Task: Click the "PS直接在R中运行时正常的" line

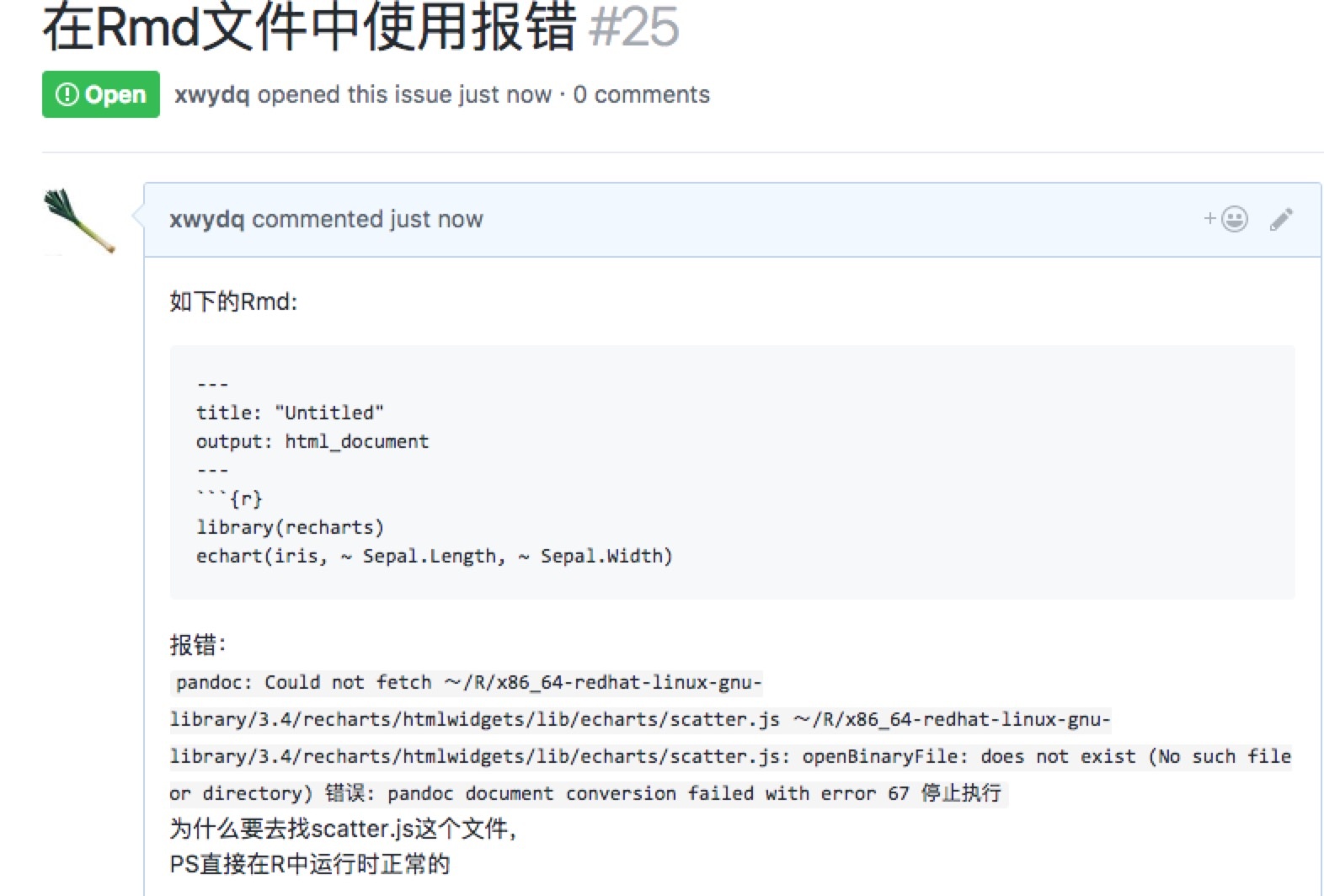Action: click(x=310, y=864)
